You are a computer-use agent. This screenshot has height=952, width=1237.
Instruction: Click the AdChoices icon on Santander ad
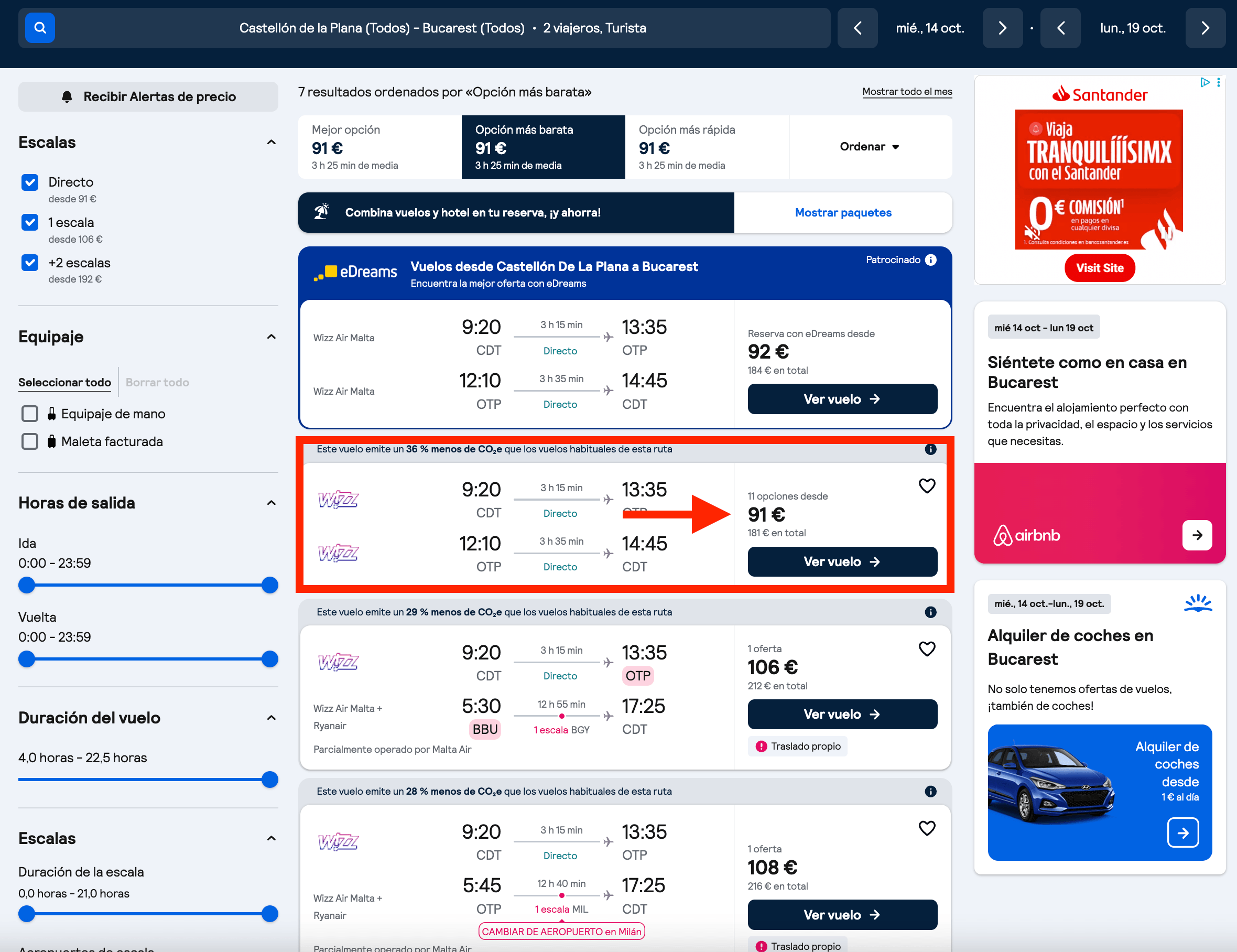click(1205, 83)
